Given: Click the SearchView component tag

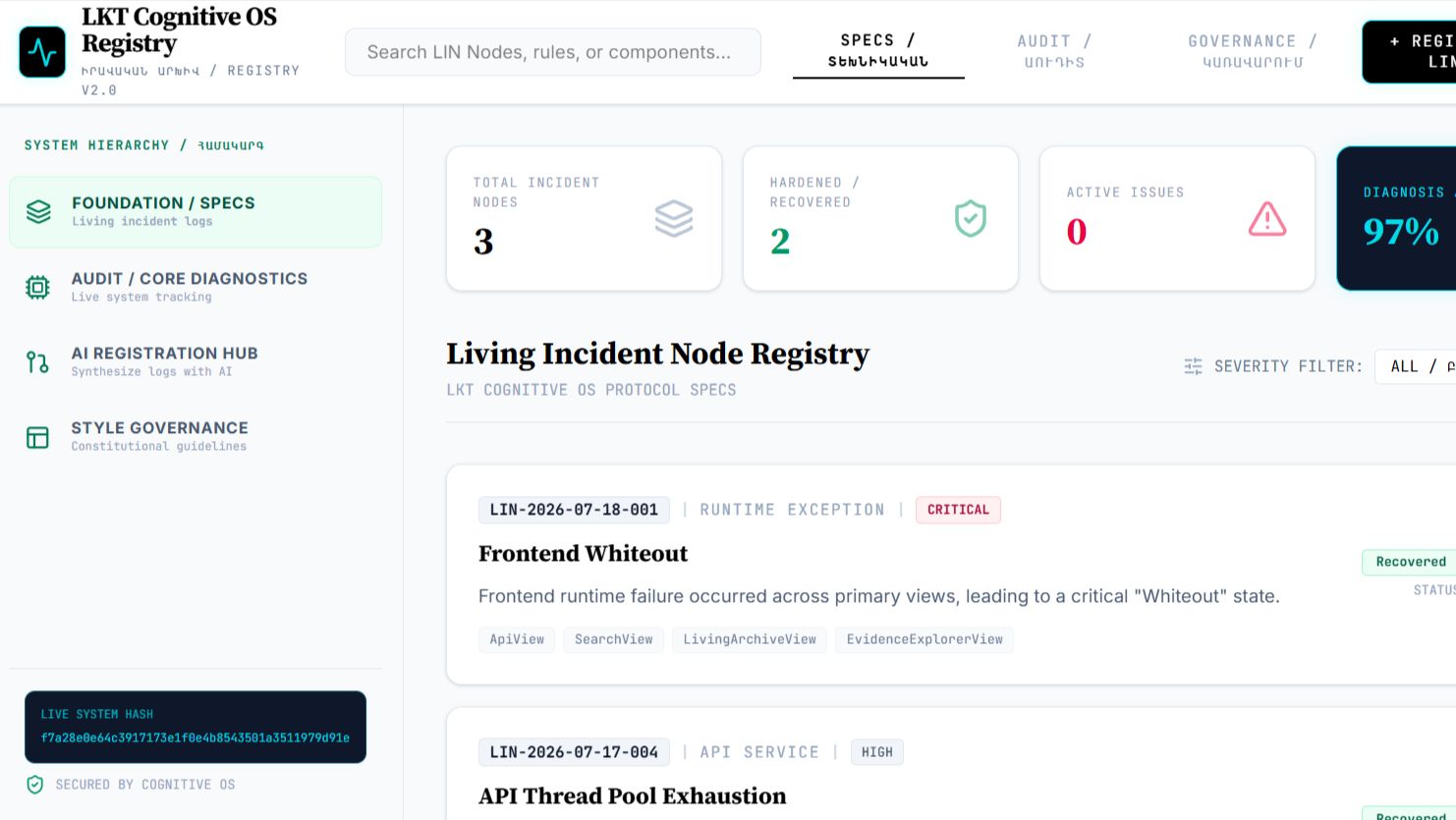Looking at the screenshot, I should tap(613, 639).
